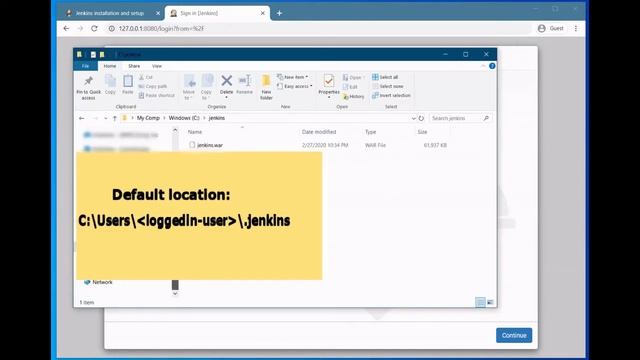Click Invert selection
Image resolution: width=640 pixels, height=360 pixels.
click(x=391, y=95)
